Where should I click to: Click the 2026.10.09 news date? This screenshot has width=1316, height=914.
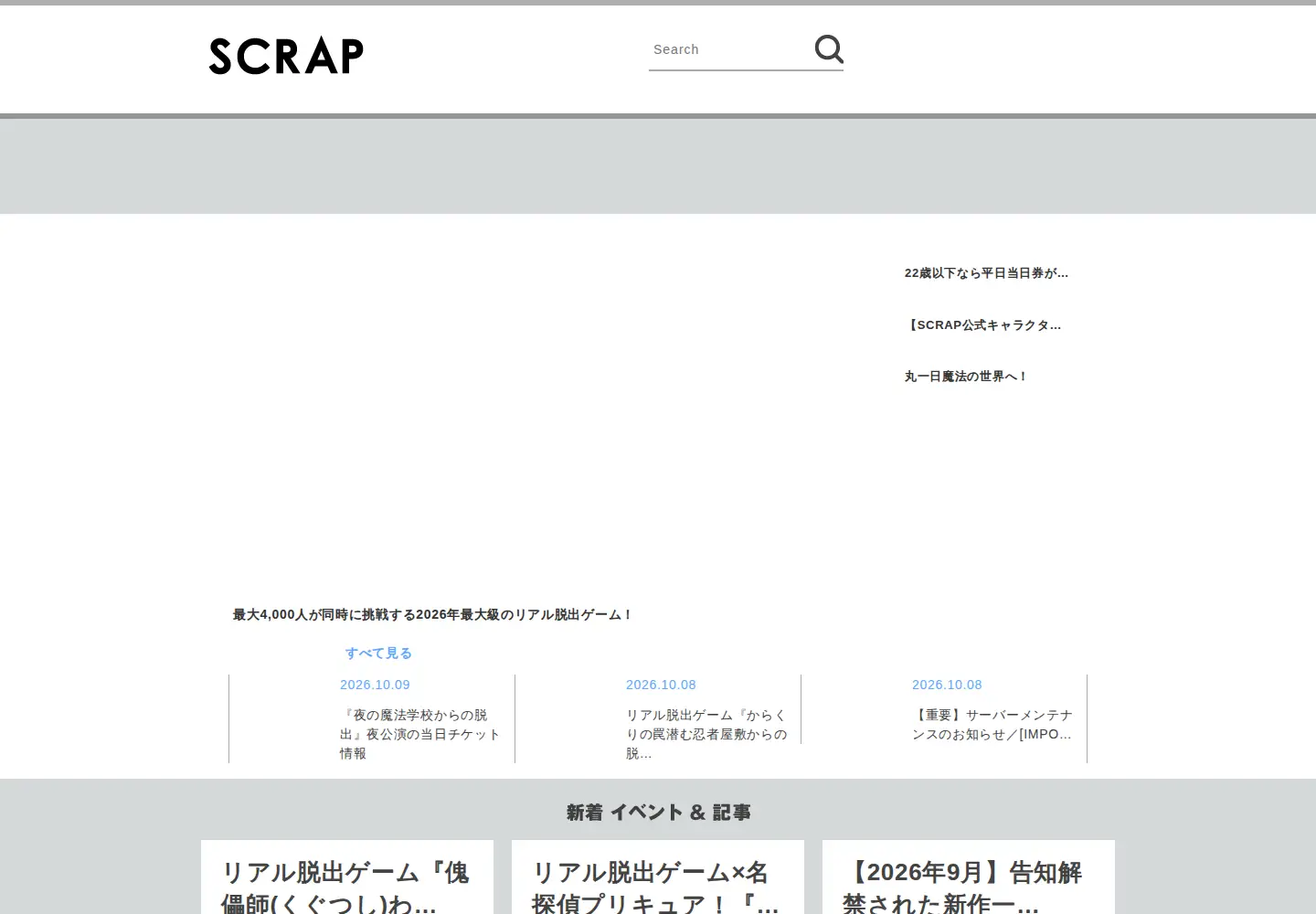tap(375, 685)
